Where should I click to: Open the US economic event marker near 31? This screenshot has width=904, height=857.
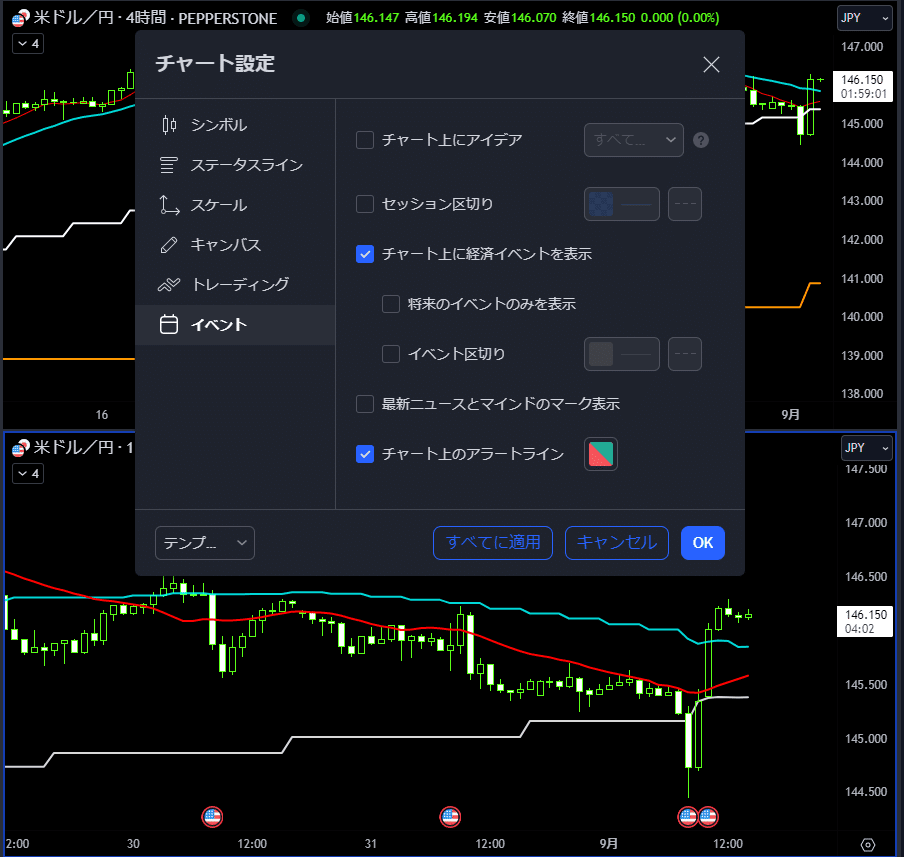(450, 817)
